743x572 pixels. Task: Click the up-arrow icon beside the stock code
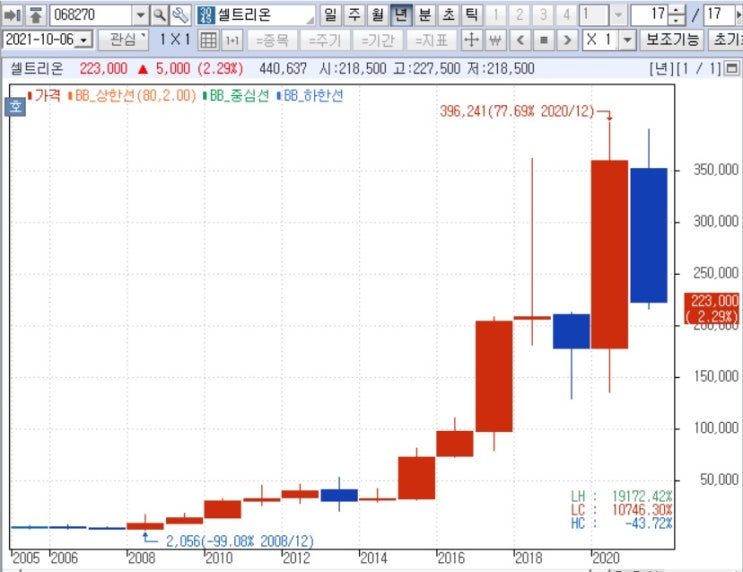pyautogui.click(x=35, y=15)
